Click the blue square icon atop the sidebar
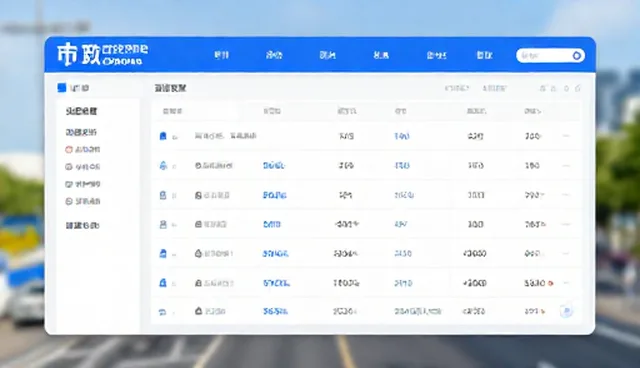 62,88
